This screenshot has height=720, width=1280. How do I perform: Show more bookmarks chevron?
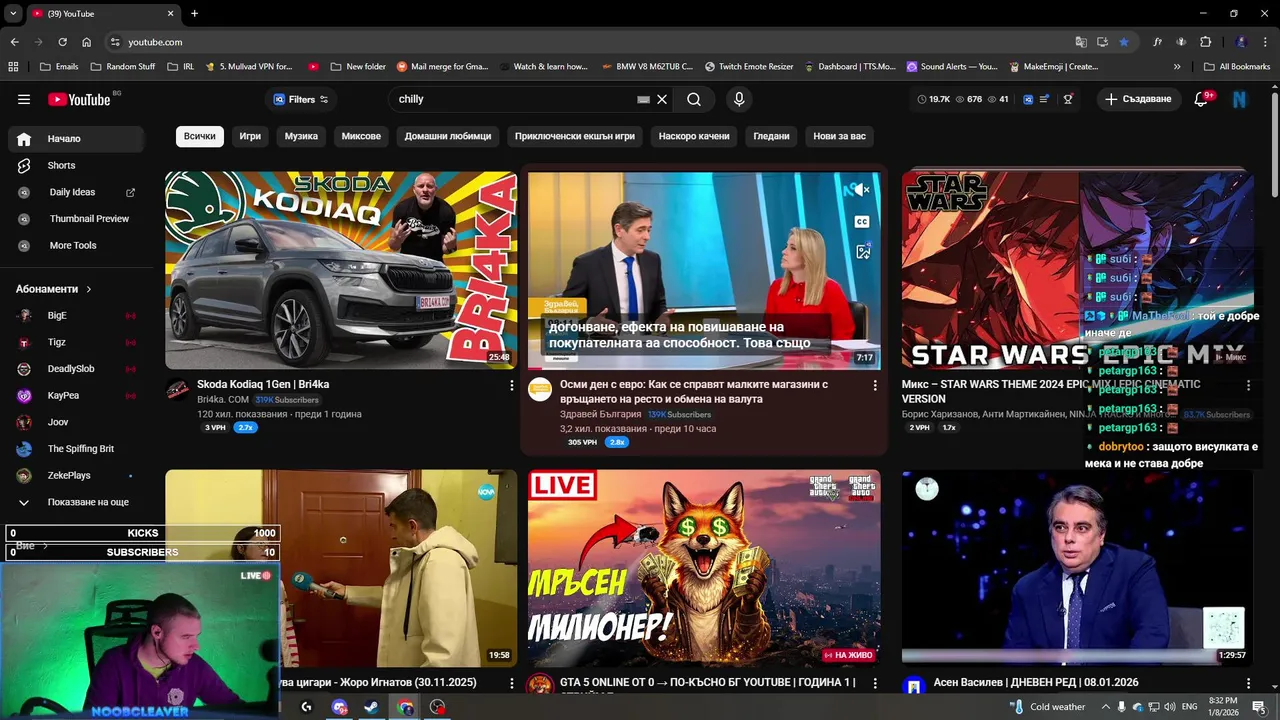click(1177, 67)
